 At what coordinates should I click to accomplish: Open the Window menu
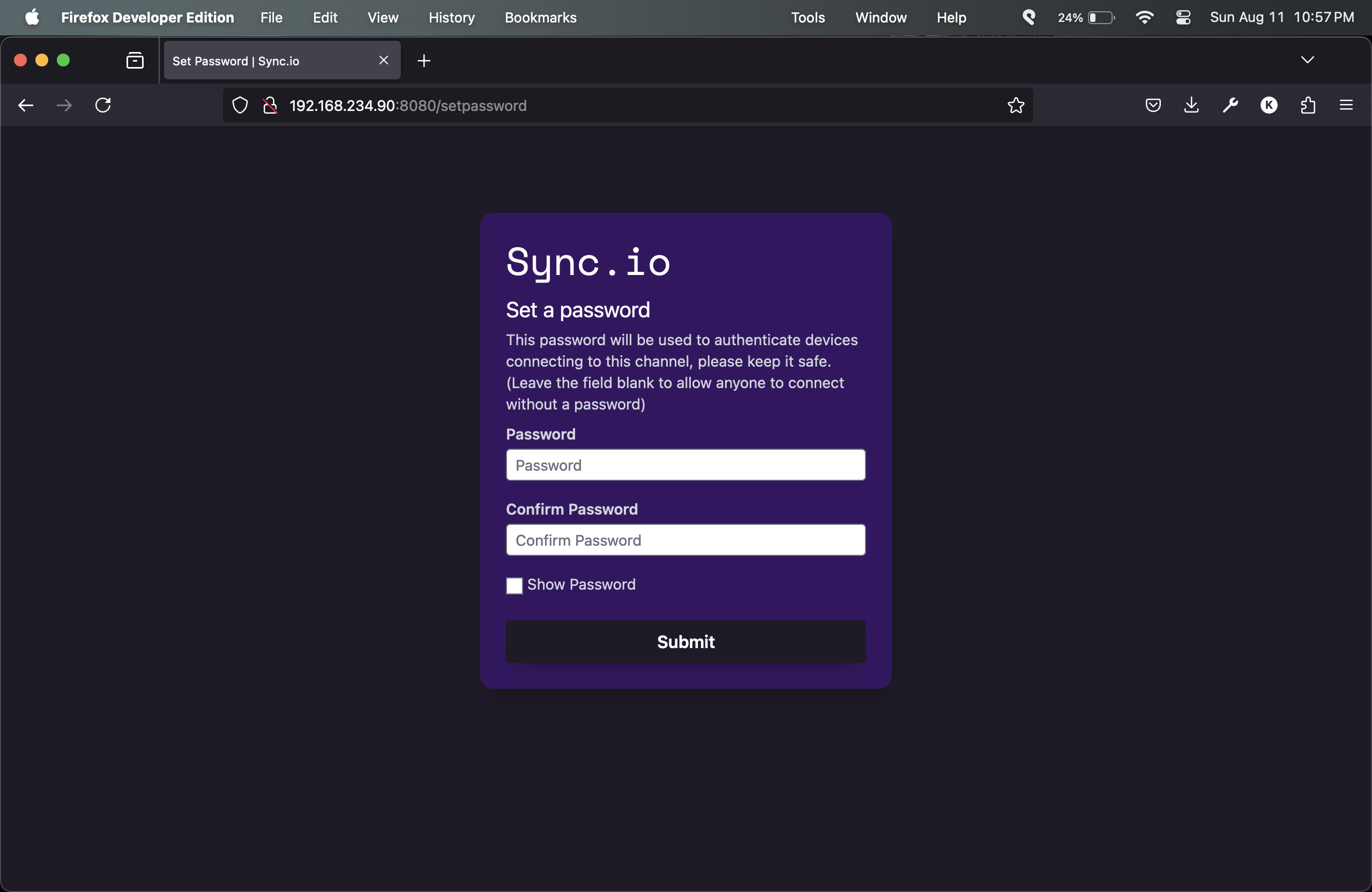[x=881, y=17]
